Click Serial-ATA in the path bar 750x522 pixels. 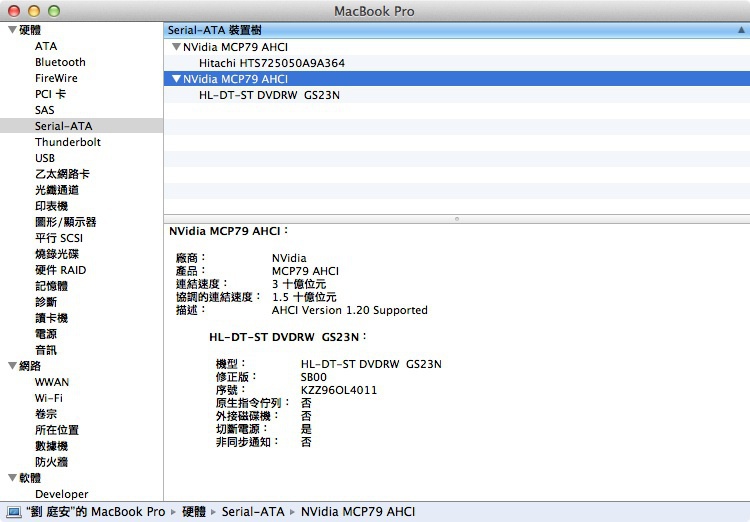click(x=253, y=512)
